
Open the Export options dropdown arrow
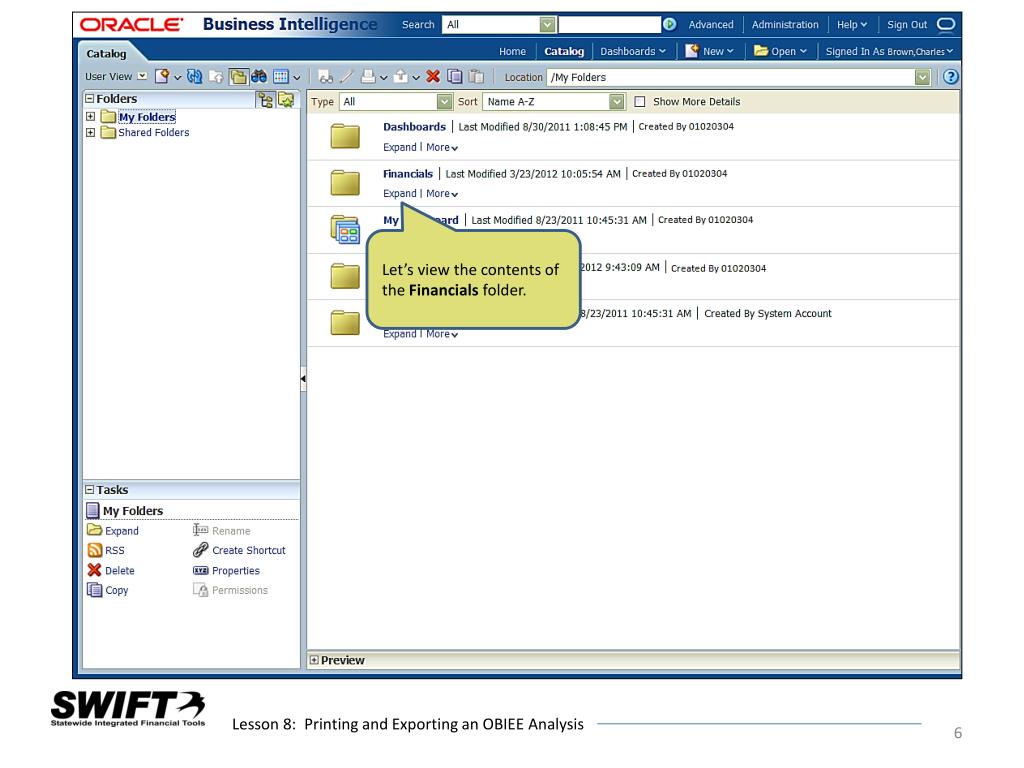click(x=415, y=78)
